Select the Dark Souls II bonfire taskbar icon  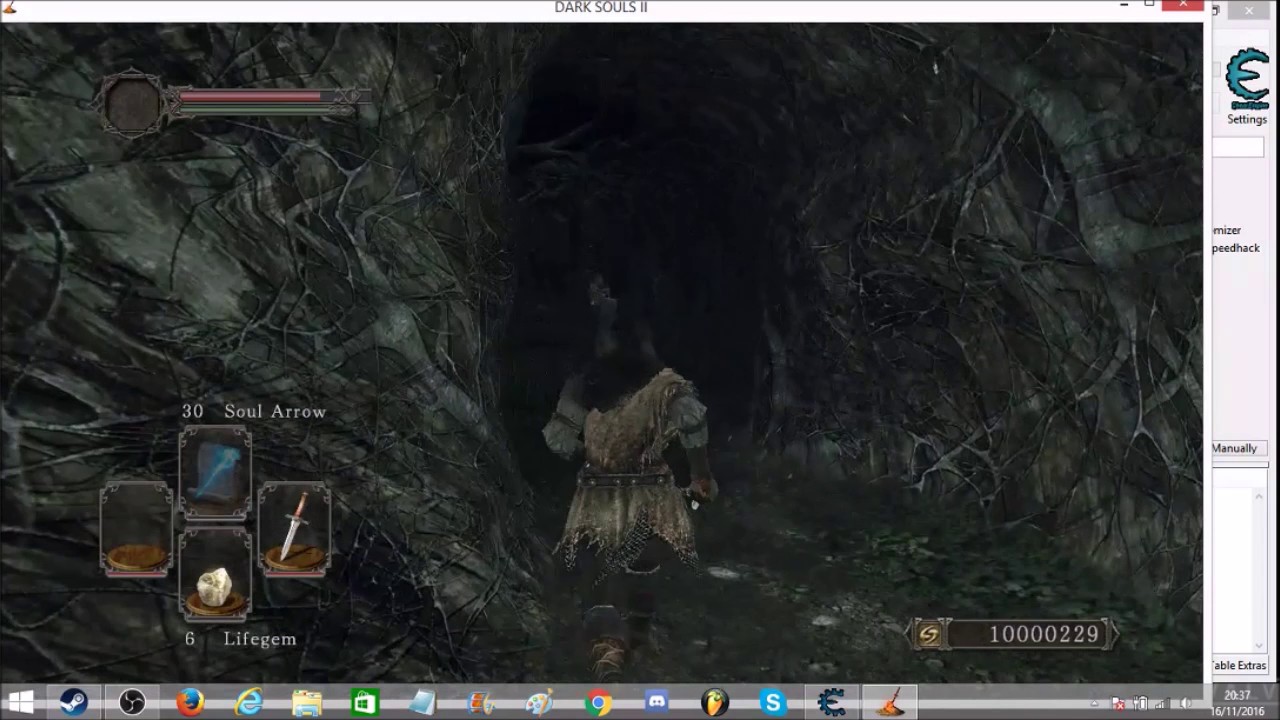coord(890,703)
